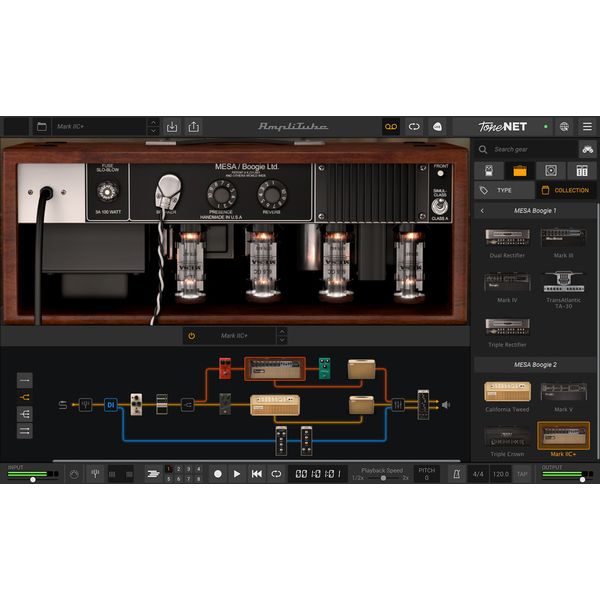The height and width of the screenshot is (600, 600).
Task: Select the Mark V amp thumbnail
Action: tap(563, 391)
